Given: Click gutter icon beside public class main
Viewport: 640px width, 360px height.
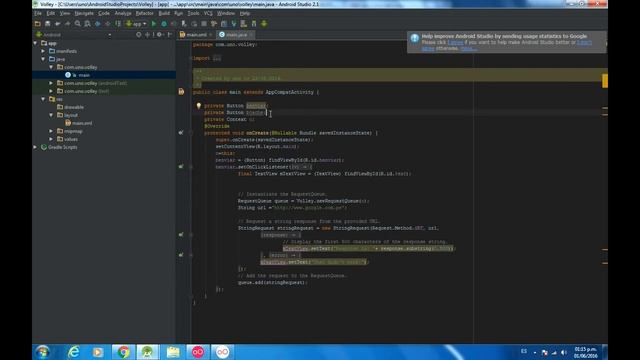Looking at the screenshot, I should click(181, 92).
